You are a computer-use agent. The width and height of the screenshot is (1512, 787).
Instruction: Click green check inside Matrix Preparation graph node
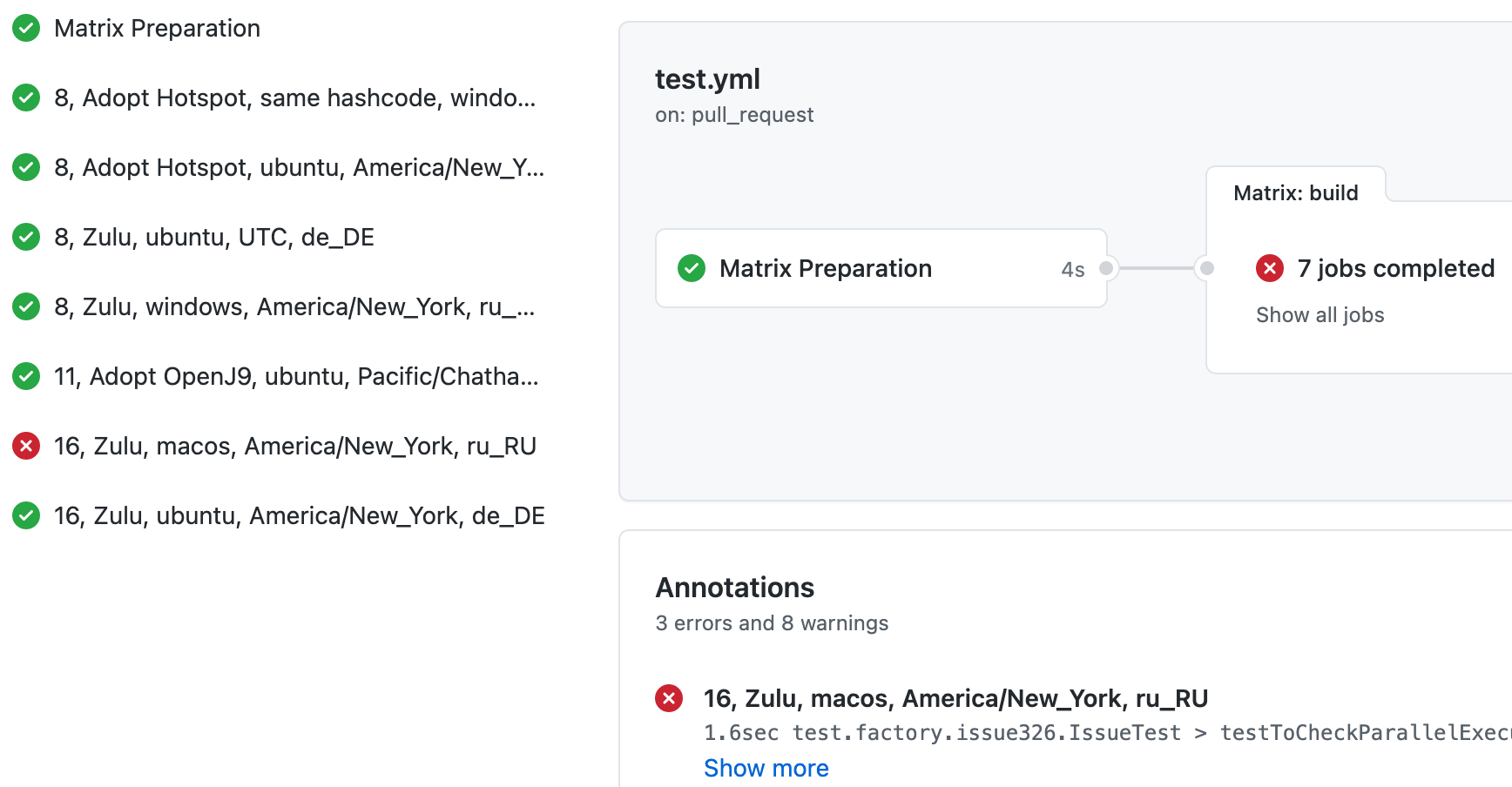[692, 268]
